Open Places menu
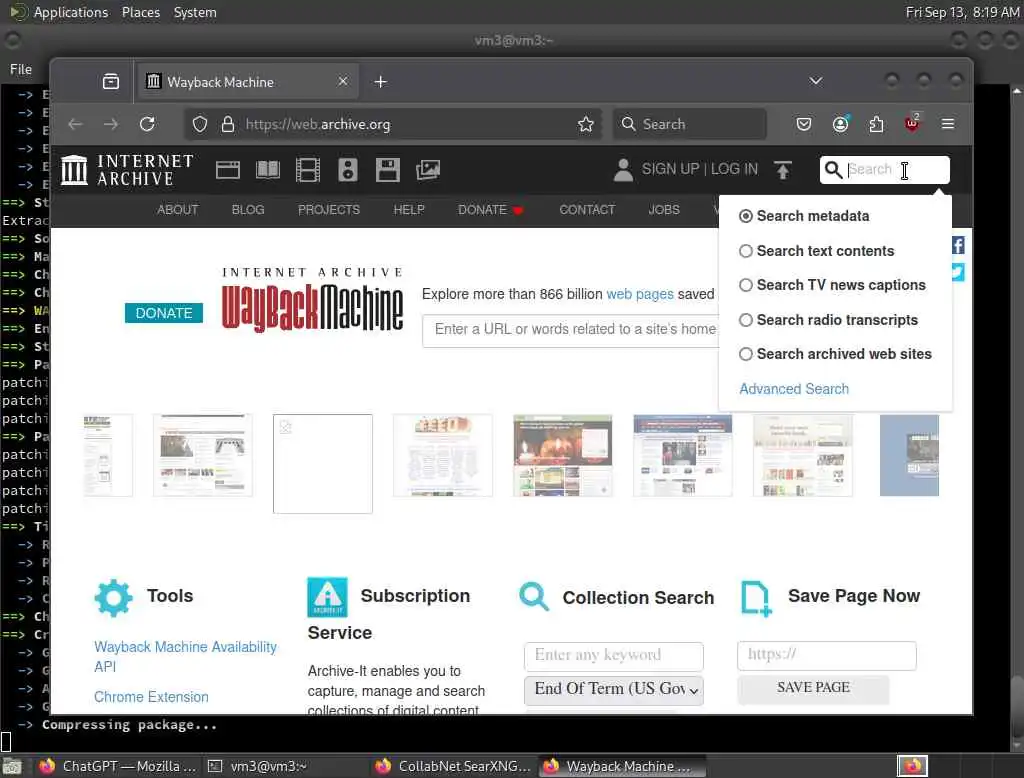1024x778 pixels. point(140,12)
